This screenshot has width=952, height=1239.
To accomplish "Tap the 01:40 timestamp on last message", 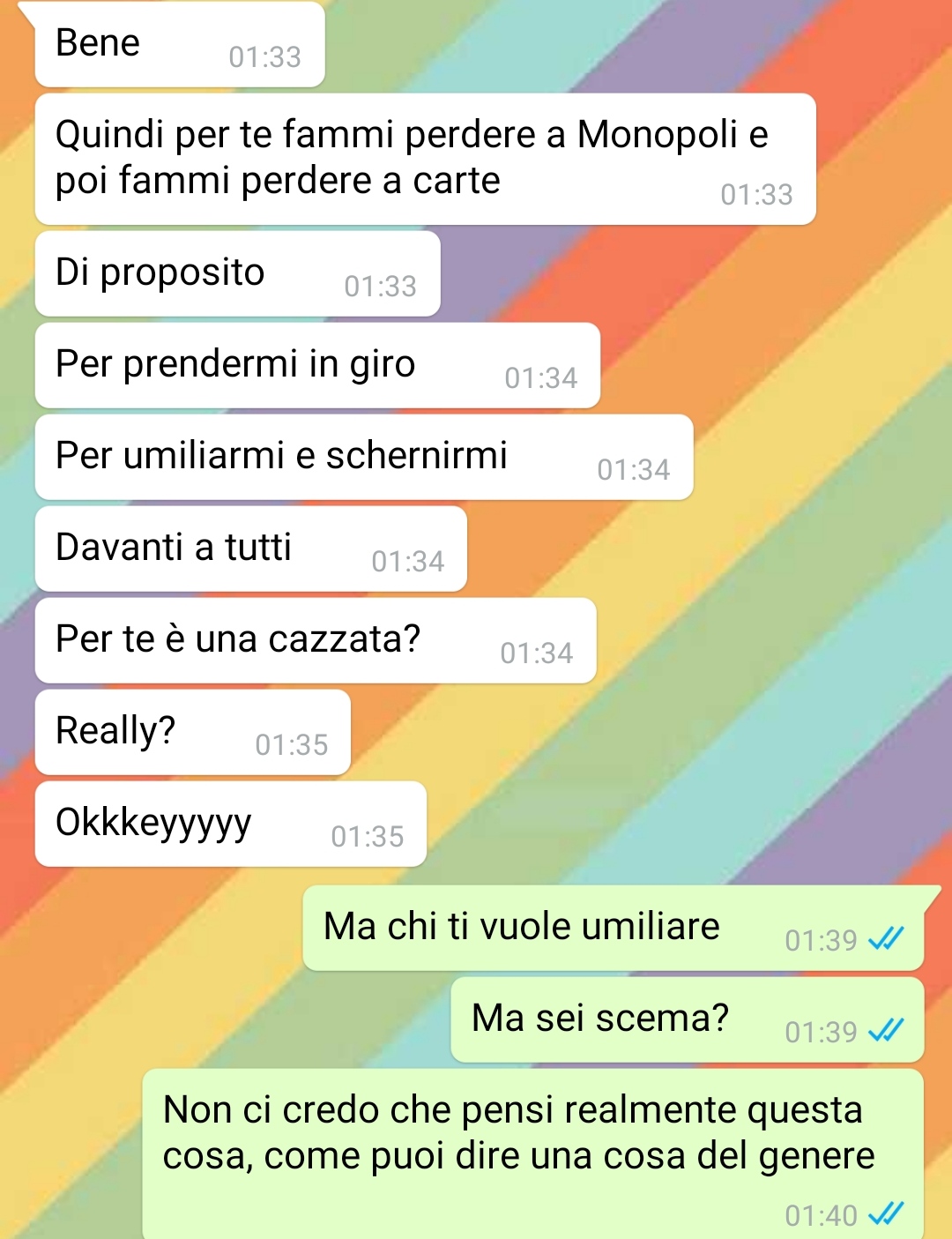I will coord(821,1215).
